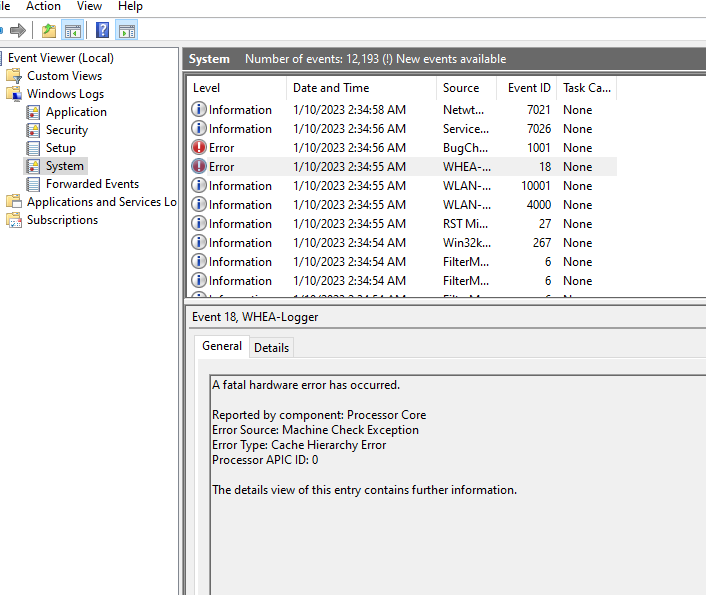Switch to the Details tab
This screenshot has height=595, width=706.
271,348
